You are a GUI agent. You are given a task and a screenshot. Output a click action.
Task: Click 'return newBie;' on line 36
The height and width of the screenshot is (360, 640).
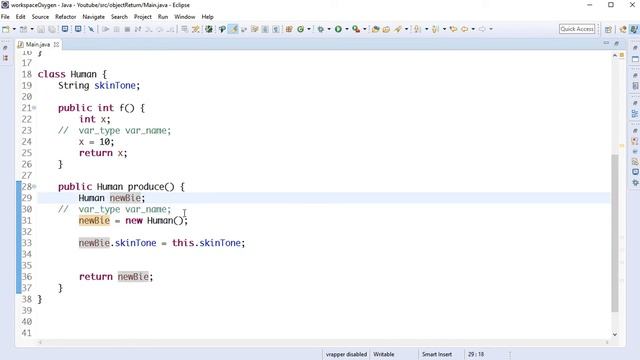[116, 277]
